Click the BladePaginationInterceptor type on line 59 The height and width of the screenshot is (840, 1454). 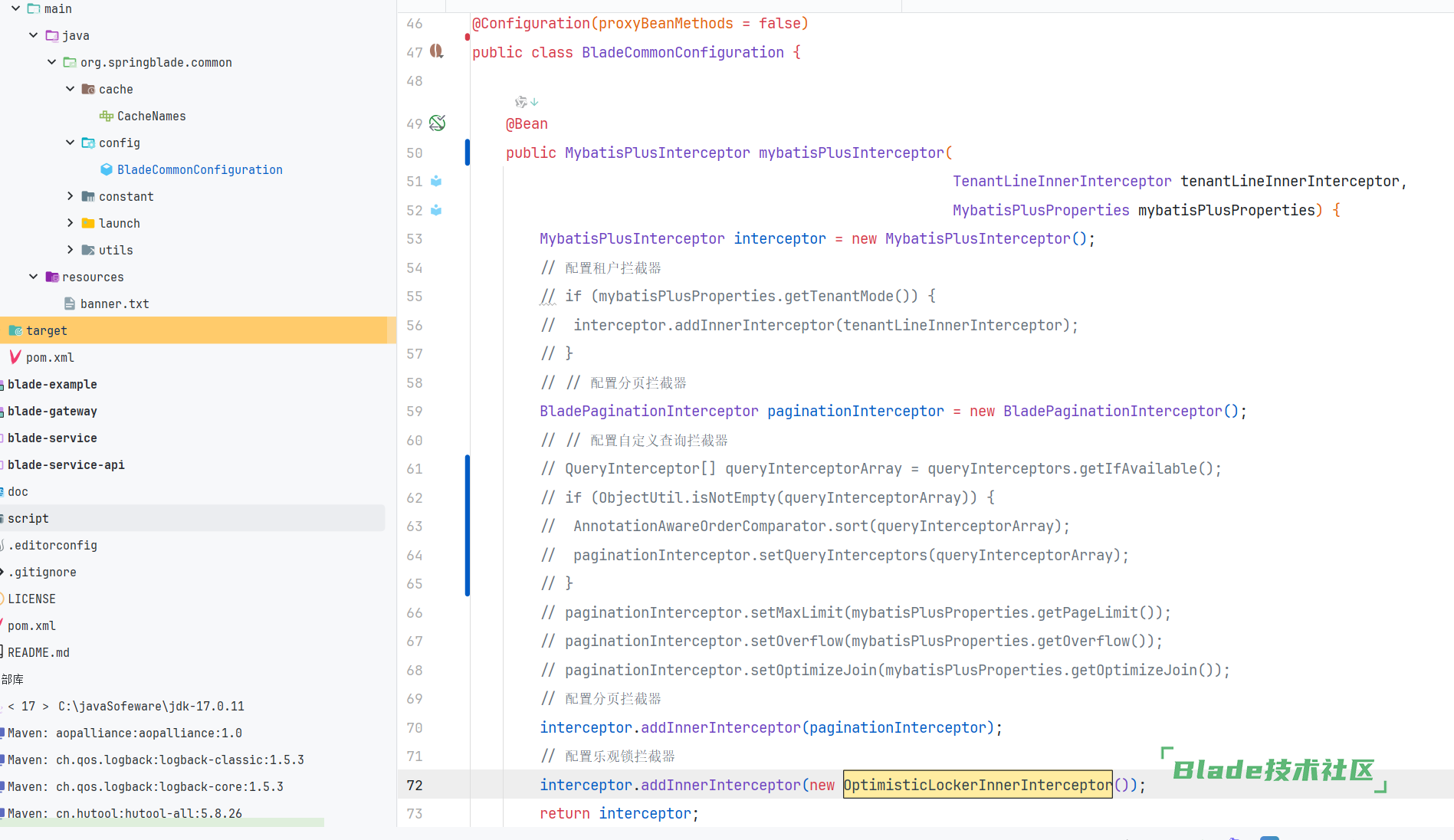pyautogui.click(x=649, y=411)
